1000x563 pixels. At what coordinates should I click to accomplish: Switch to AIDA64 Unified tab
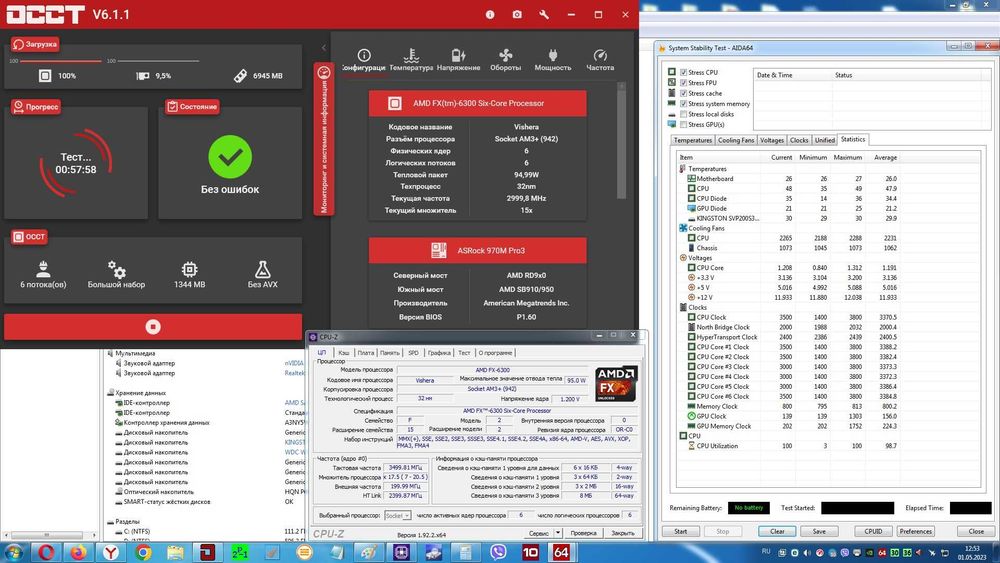[825, 140]
